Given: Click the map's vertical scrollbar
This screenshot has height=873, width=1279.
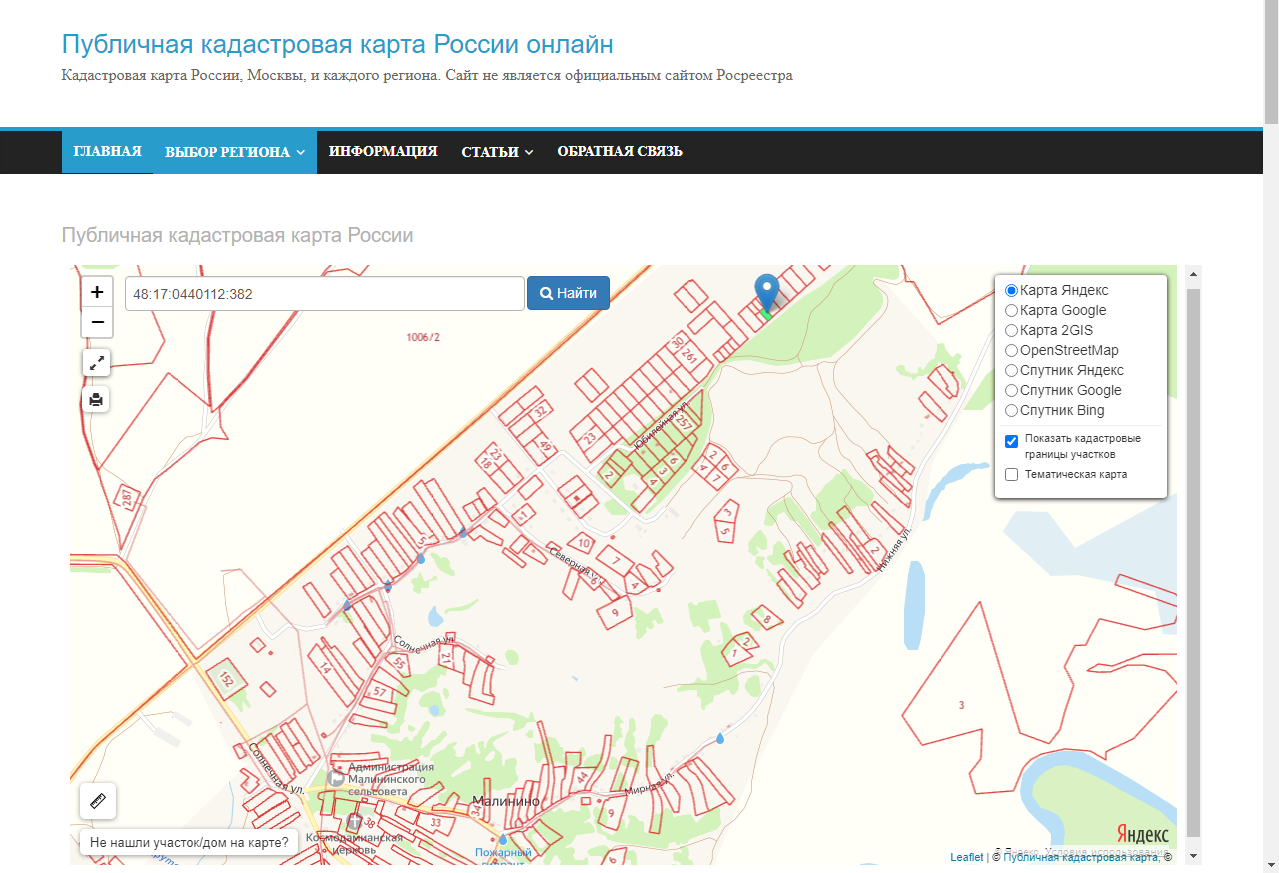Looking at the screenshot, I should pyautogui.click(x=1193, y=560).
